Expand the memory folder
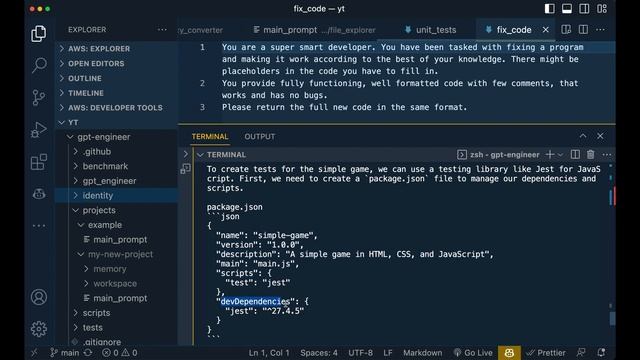 [x=116, y=269]
